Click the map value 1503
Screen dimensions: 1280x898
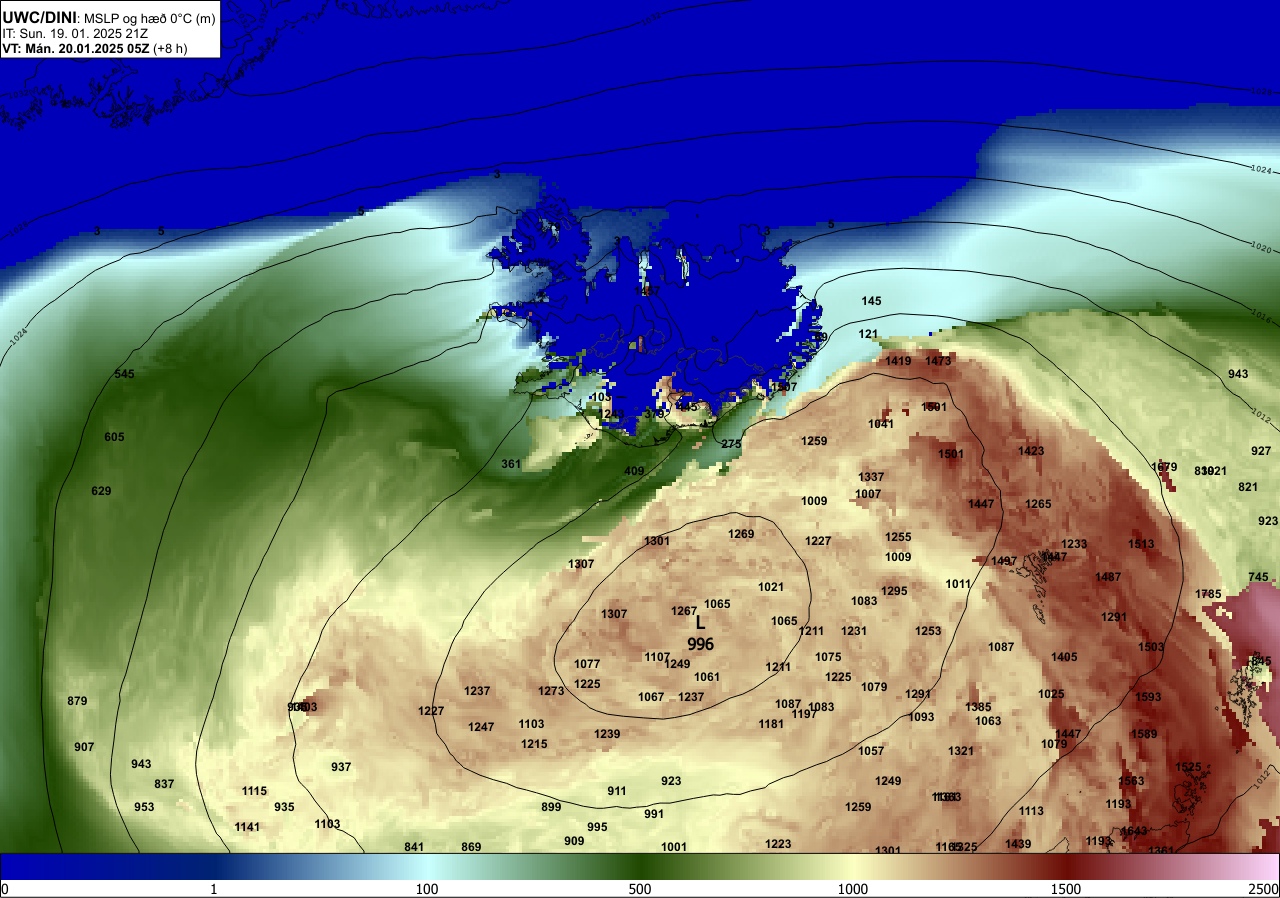coord(1151,647)
